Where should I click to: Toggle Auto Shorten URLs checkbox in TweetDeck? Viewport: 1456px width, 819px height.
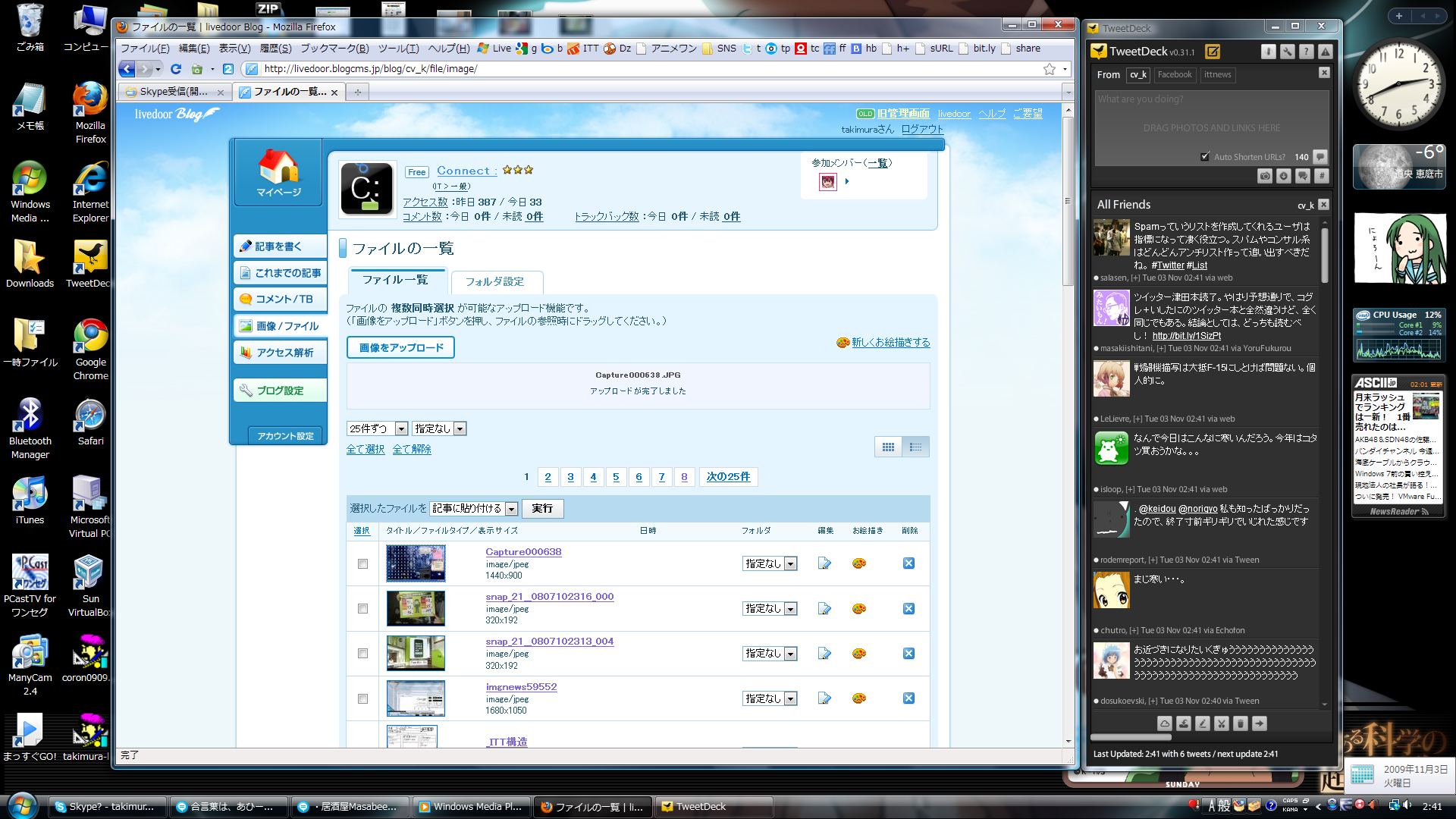coord(1205,157)
